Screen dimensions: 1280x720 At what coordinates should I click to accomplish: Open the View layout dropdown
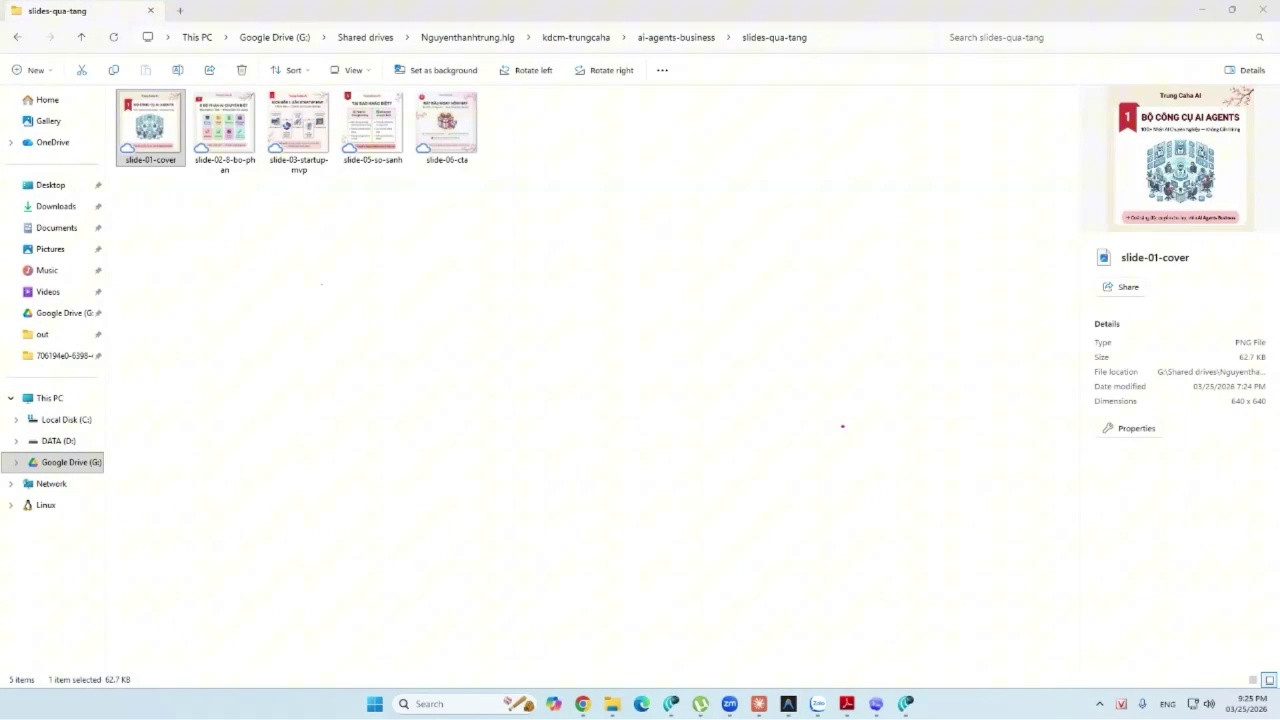click(x=350, y=70)
